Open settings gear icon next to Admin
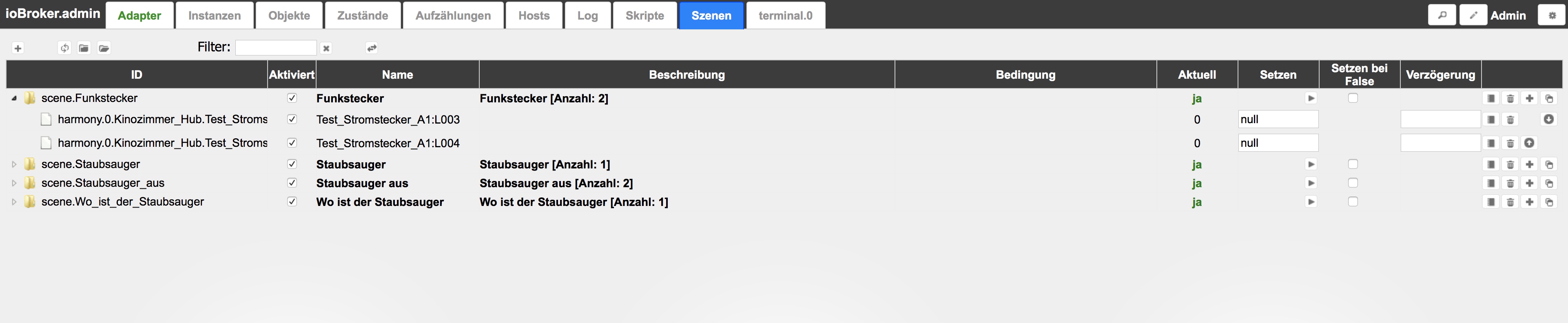Image resolution: width=1568 pixels, height=323 pixels. point(1552,15)
